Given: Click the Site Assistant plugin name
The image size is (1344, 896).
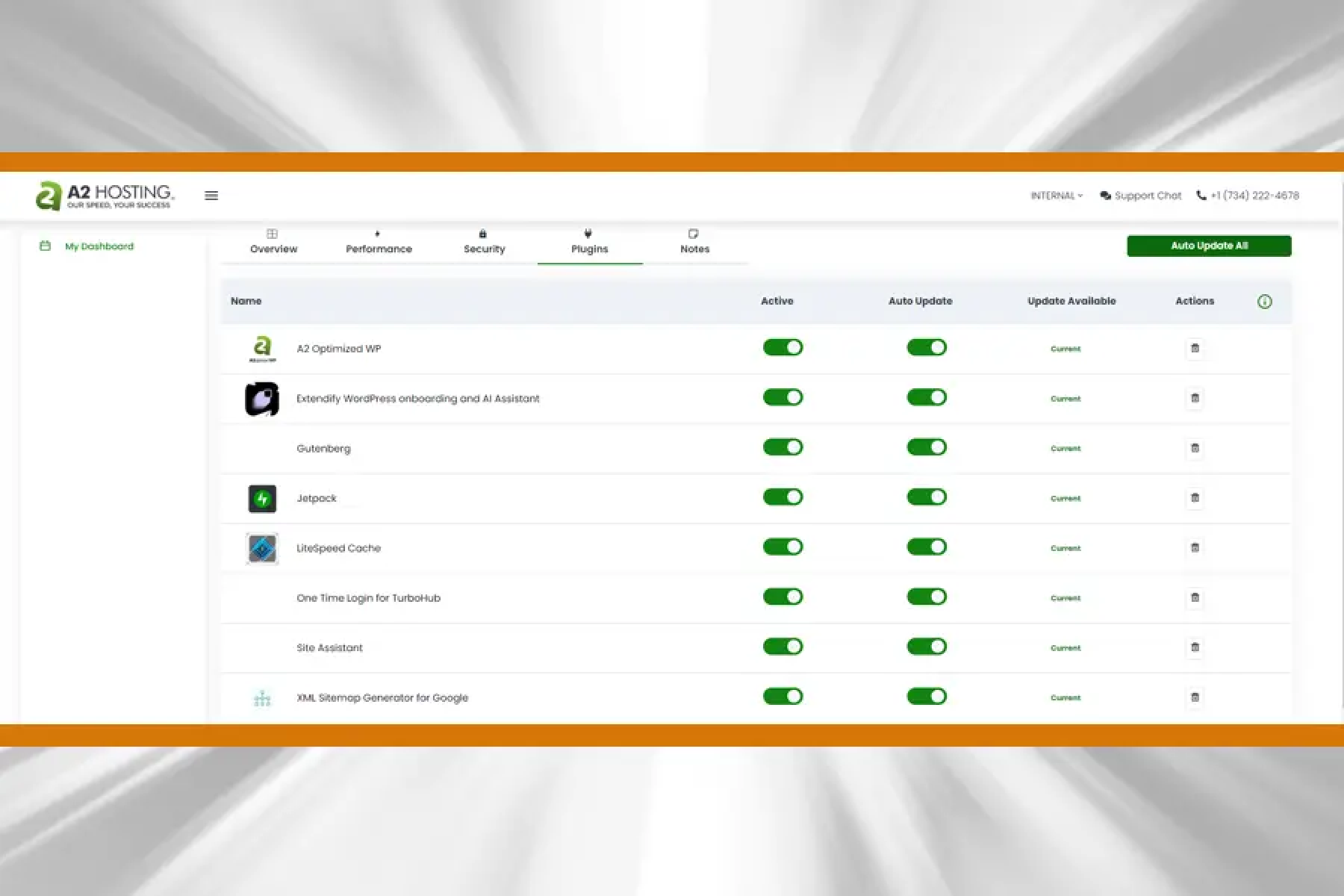Looking at the screenshot, I should click(329, 648).
